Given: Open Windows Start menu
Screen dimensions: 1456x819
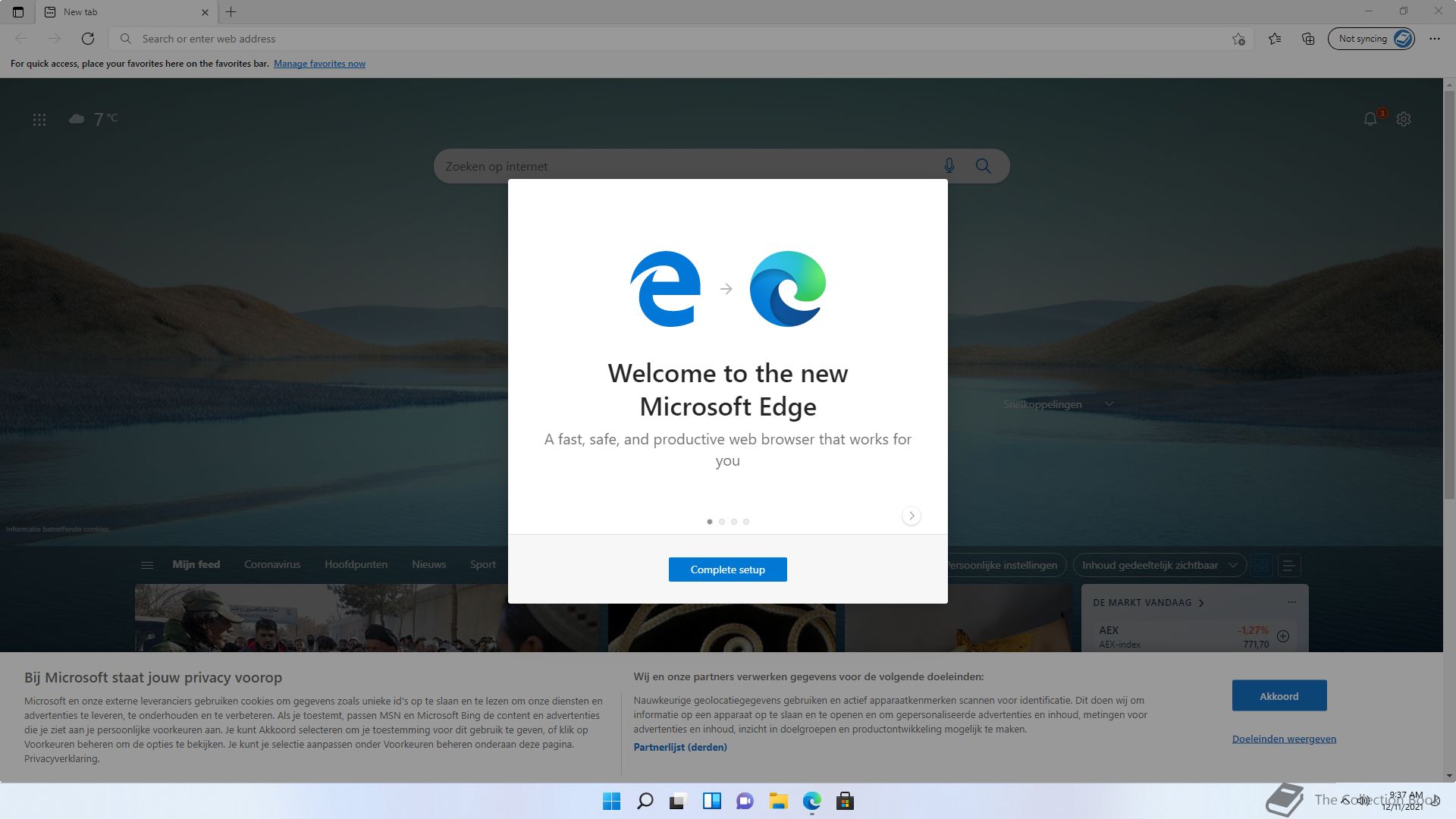Looking at the screenshot, I should pyautogui.click(x=611, y=801).
